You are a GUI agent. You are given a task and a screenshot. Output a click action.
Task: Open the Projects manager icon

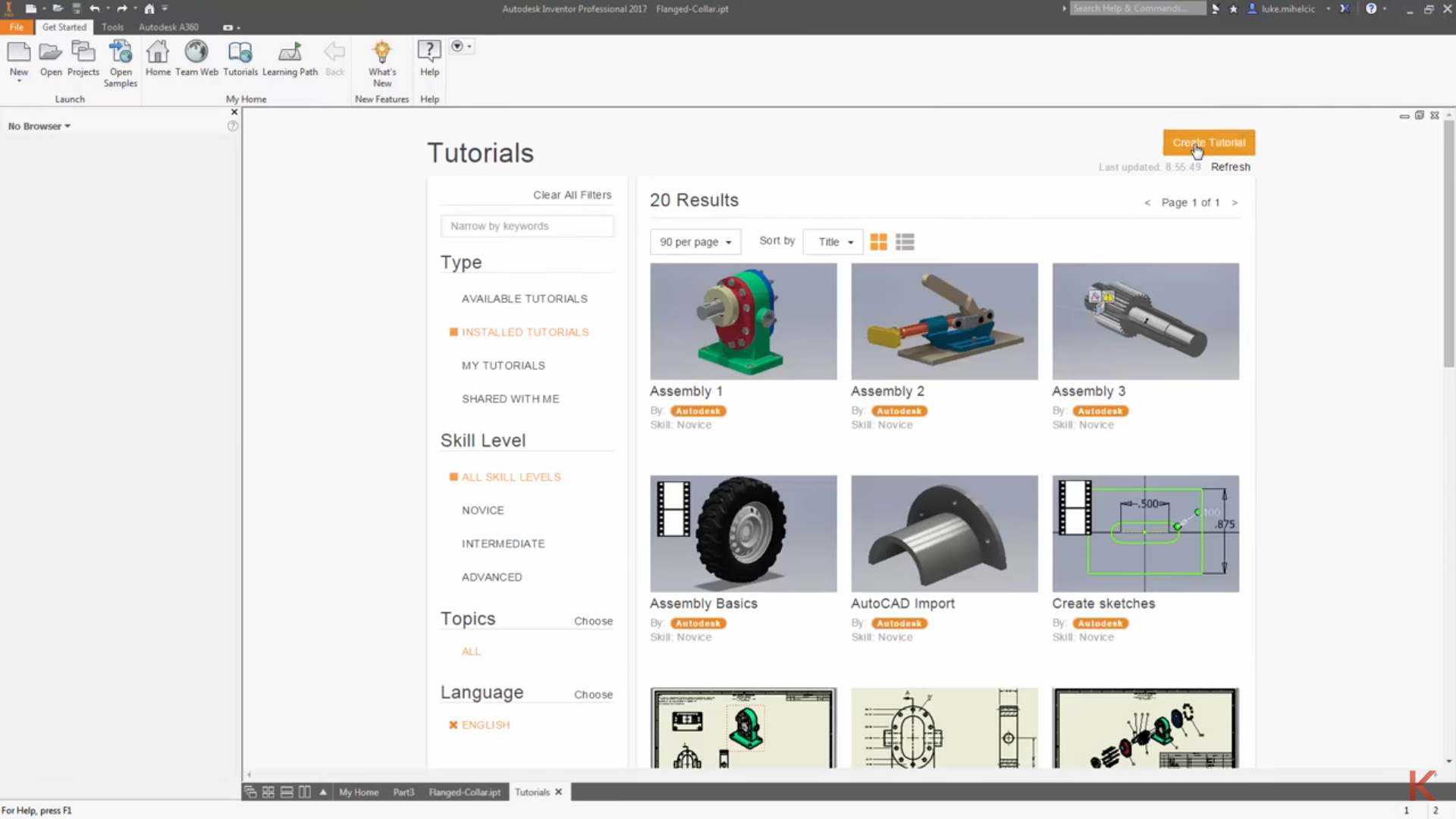[83, 52]
